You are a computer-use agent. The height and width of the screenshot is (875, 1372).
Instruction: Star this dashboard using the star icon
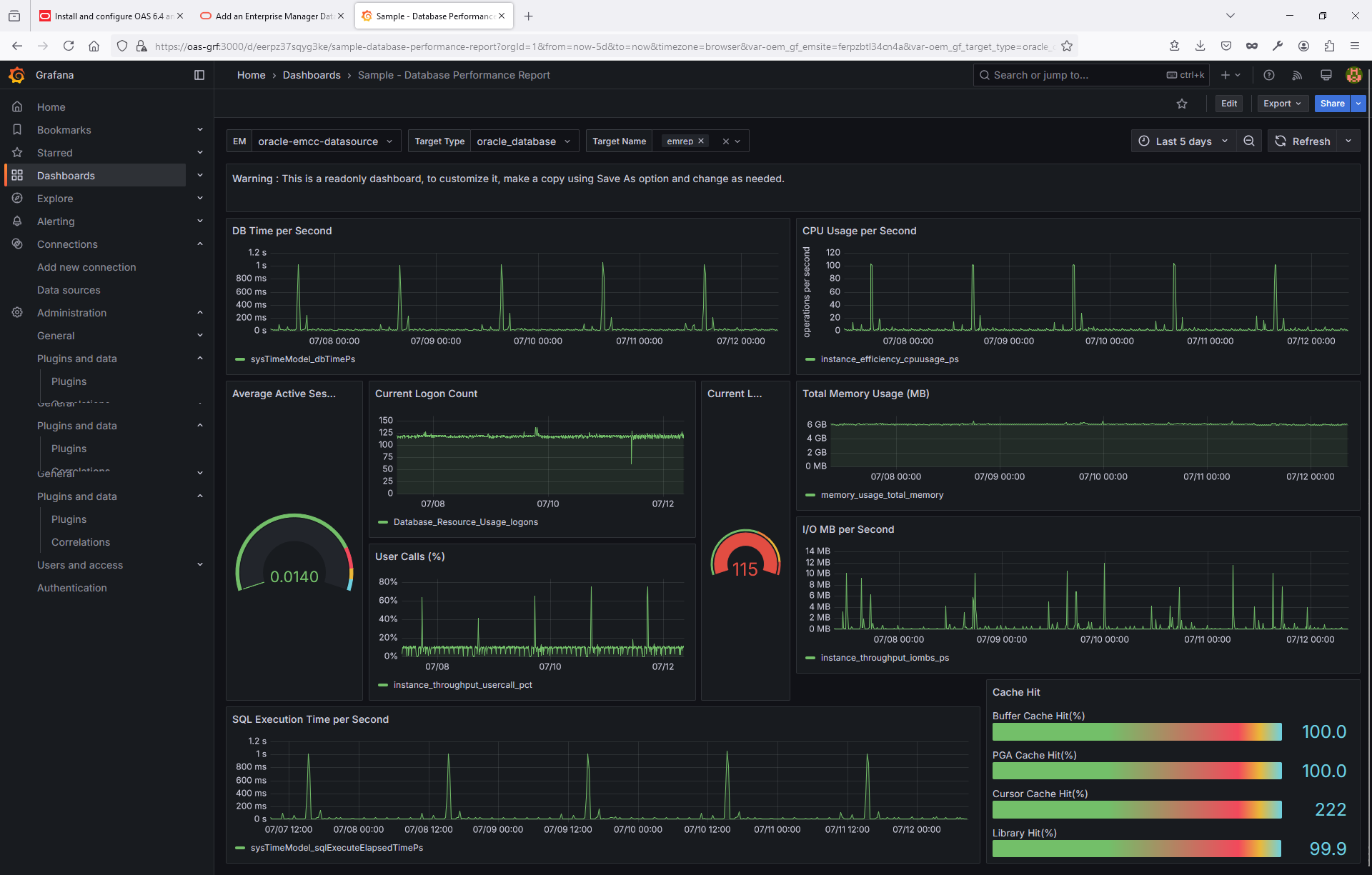coord(1183,103)
